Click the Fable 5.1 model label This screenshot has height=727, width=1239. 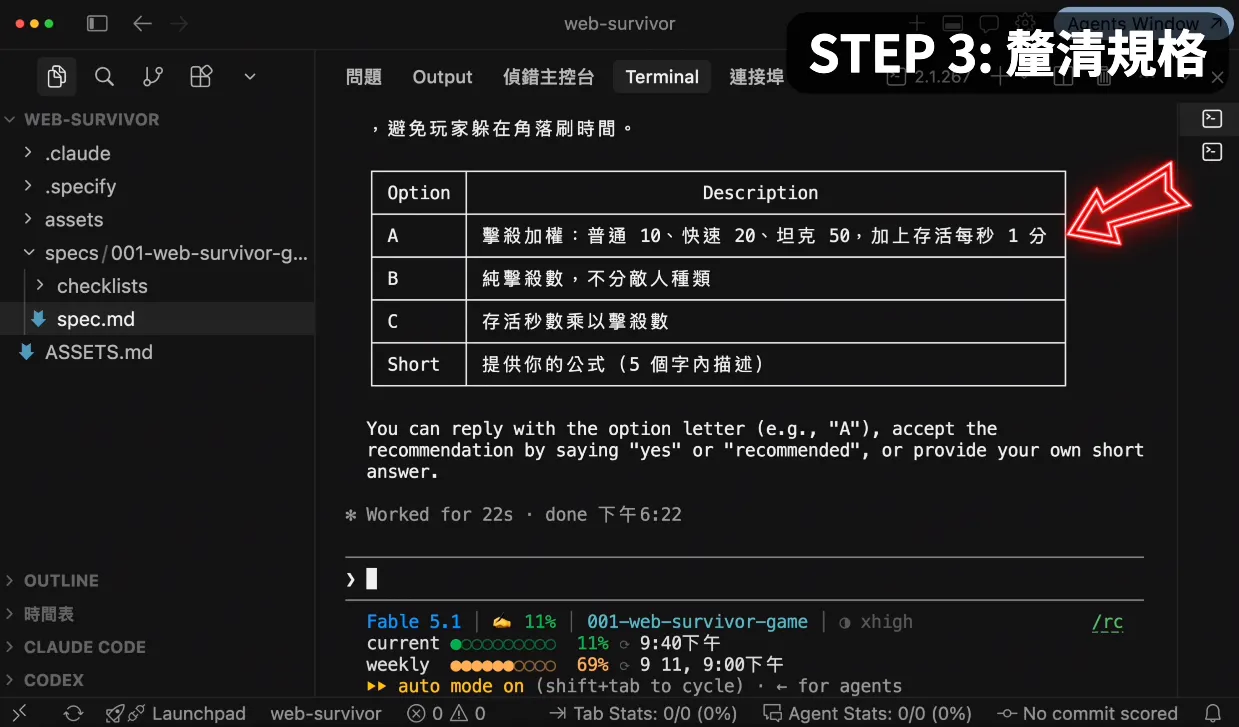tap(414, 622)
